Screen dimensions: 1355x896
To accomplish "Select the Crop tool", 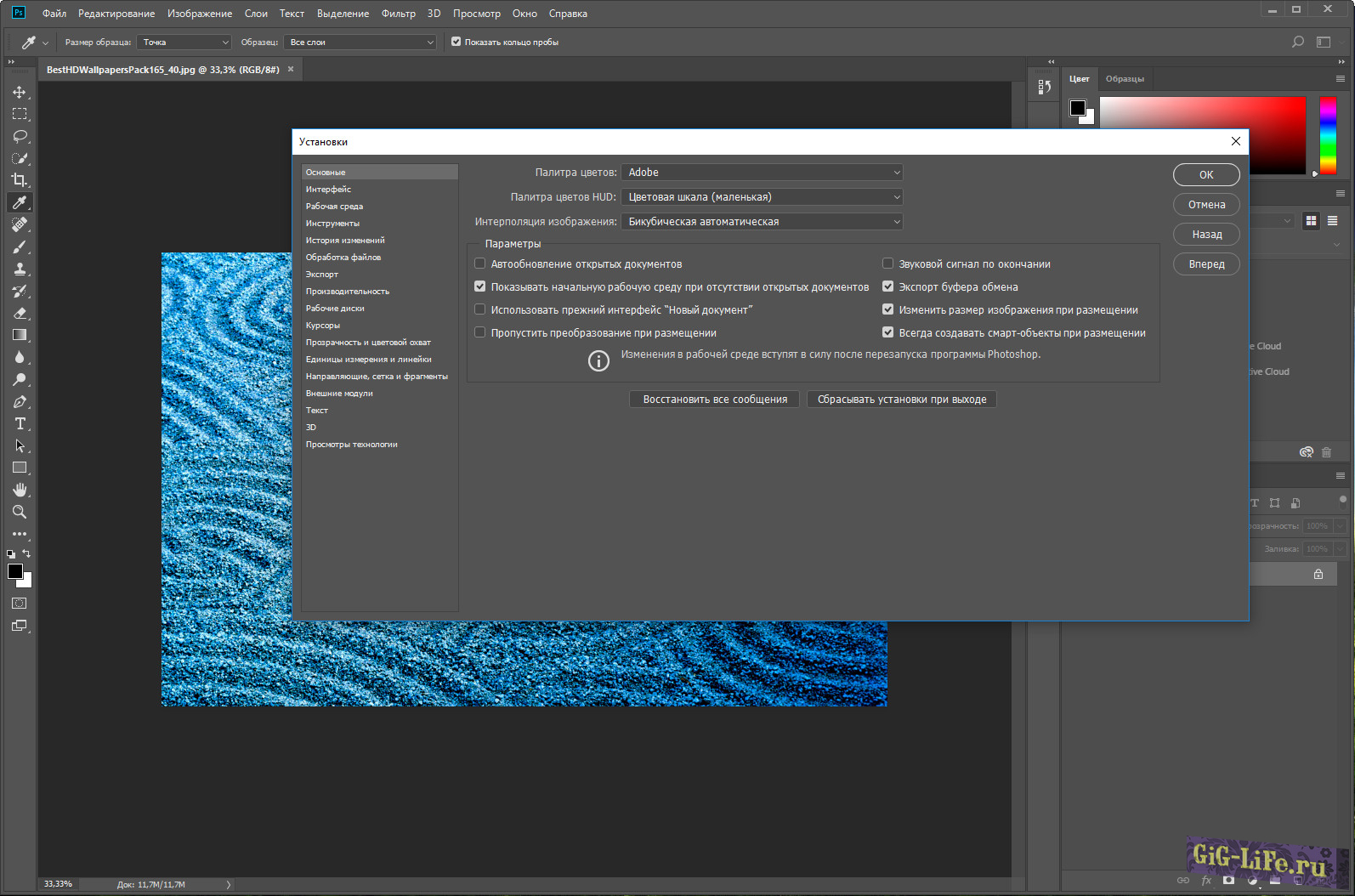I will (x=20, y=180).
